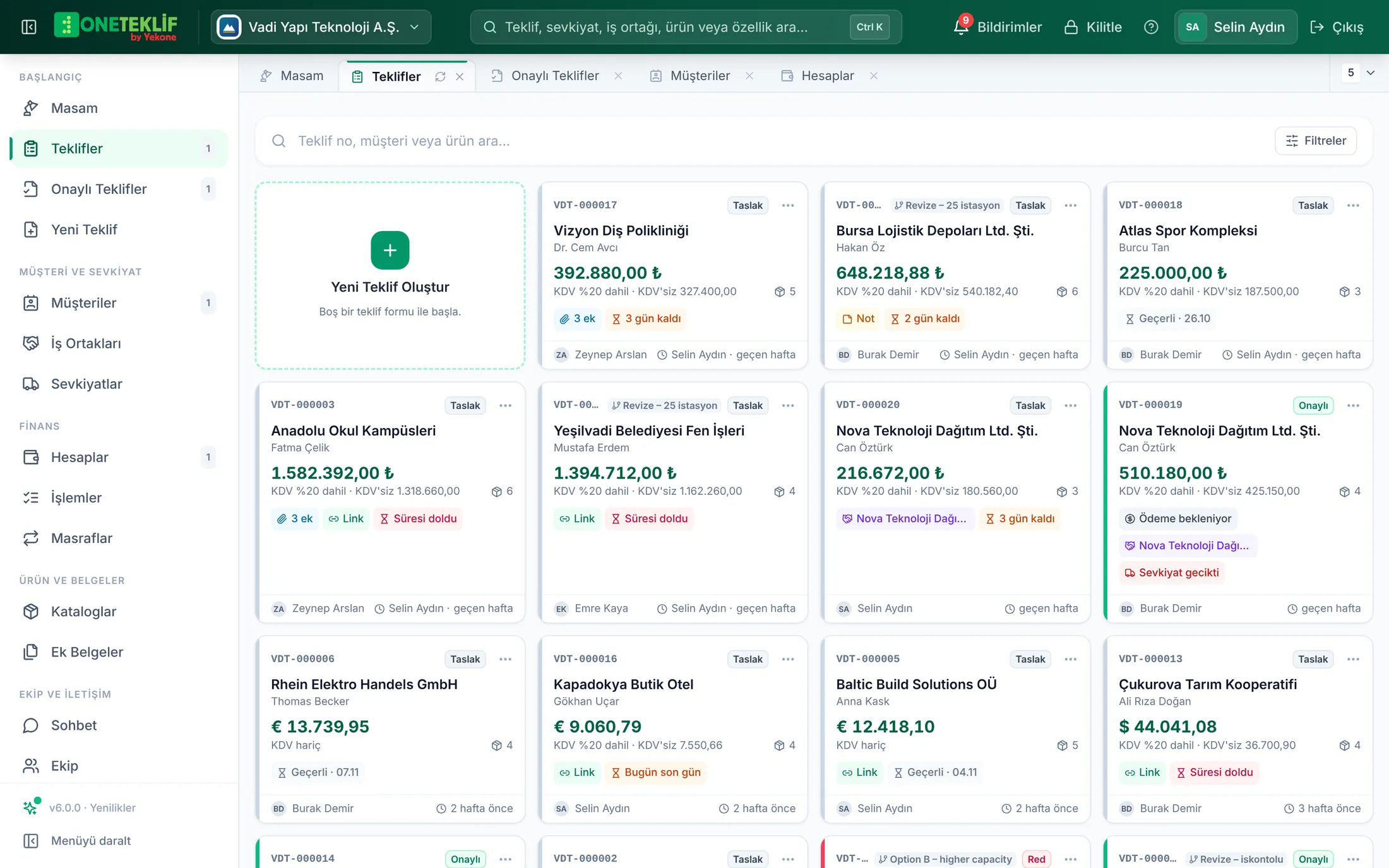Image resolution: width=1389 pixels, height=868 pixels.
Task: Open more options for VDT-000003 card
Action: 505,405
